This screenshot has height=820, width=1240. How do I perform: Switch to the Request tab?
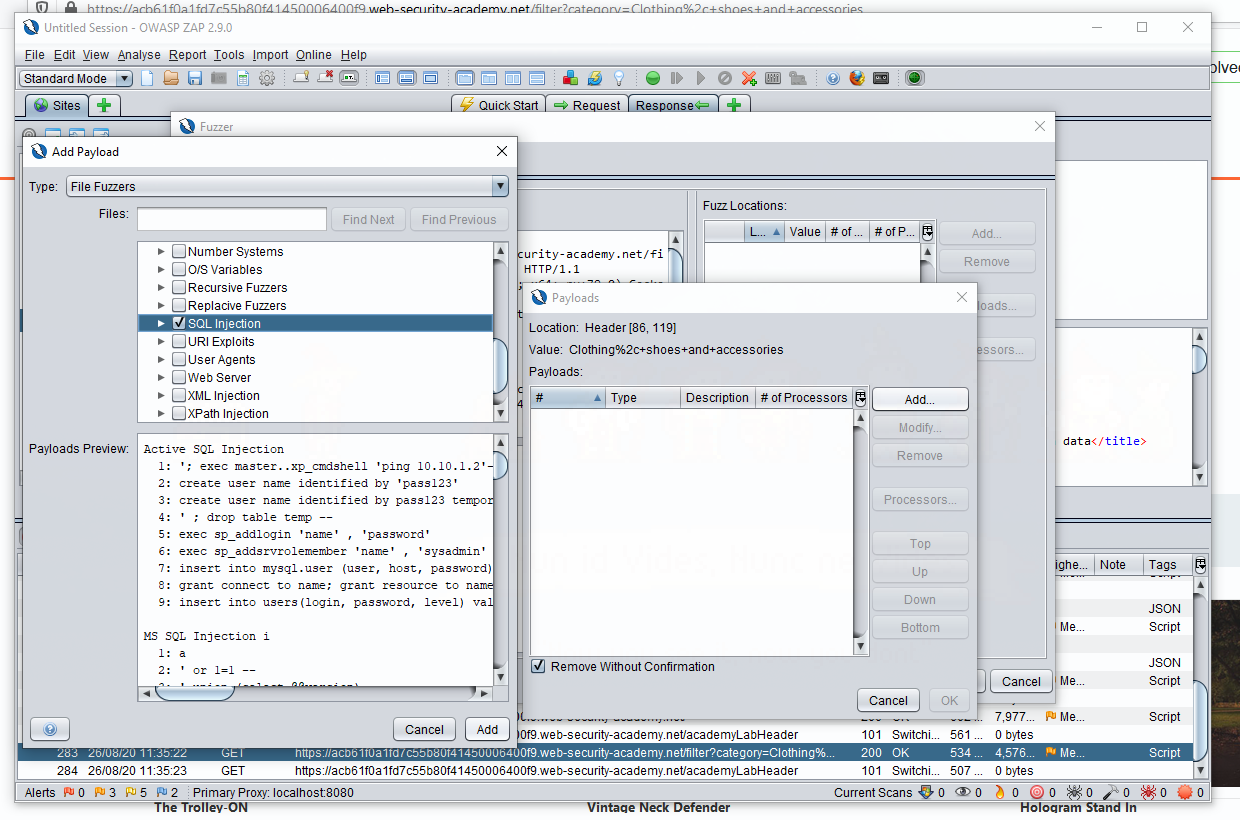[x=587, y=105]
